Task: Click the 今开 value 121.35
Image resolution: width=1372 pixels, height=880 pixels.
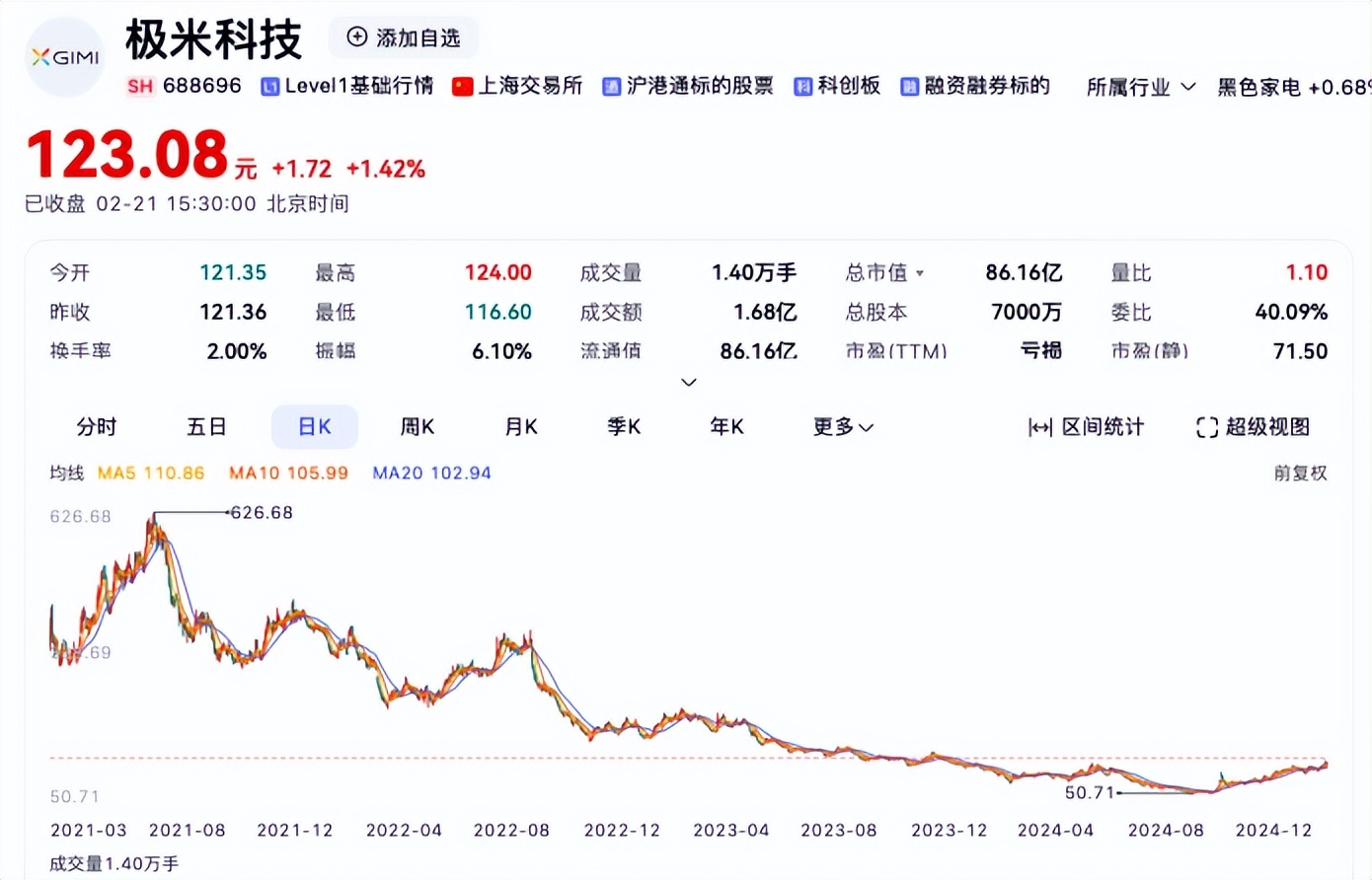Action: 233,273
